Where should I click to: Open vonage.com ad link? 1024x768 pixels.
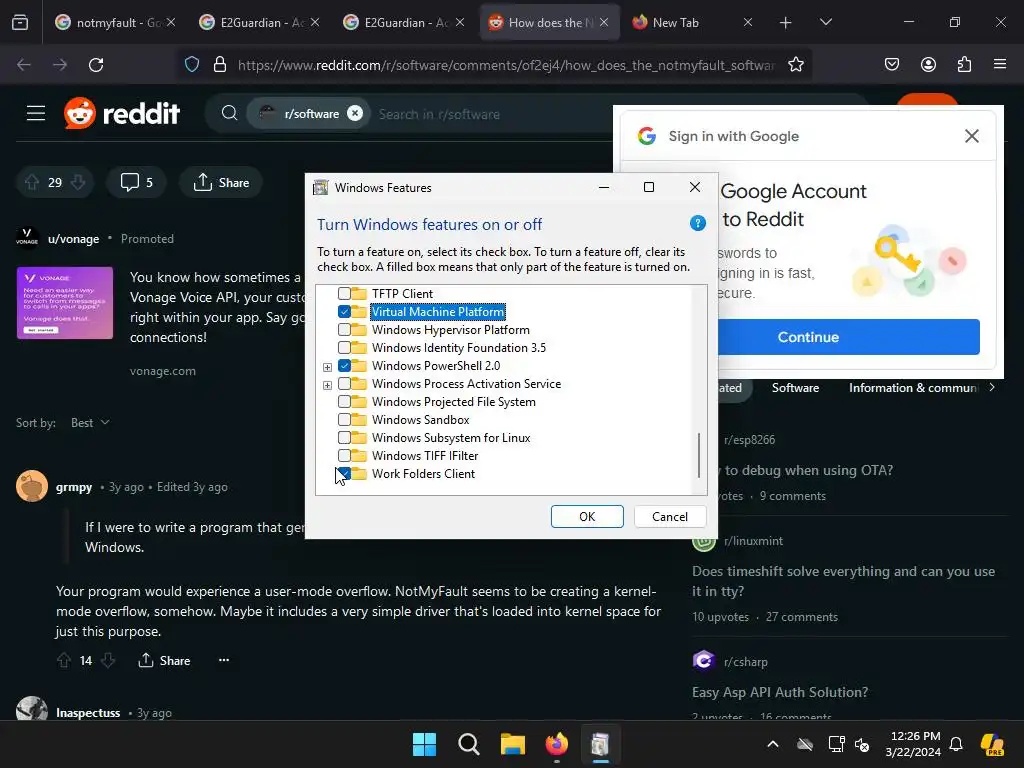(x=163, y=371)
